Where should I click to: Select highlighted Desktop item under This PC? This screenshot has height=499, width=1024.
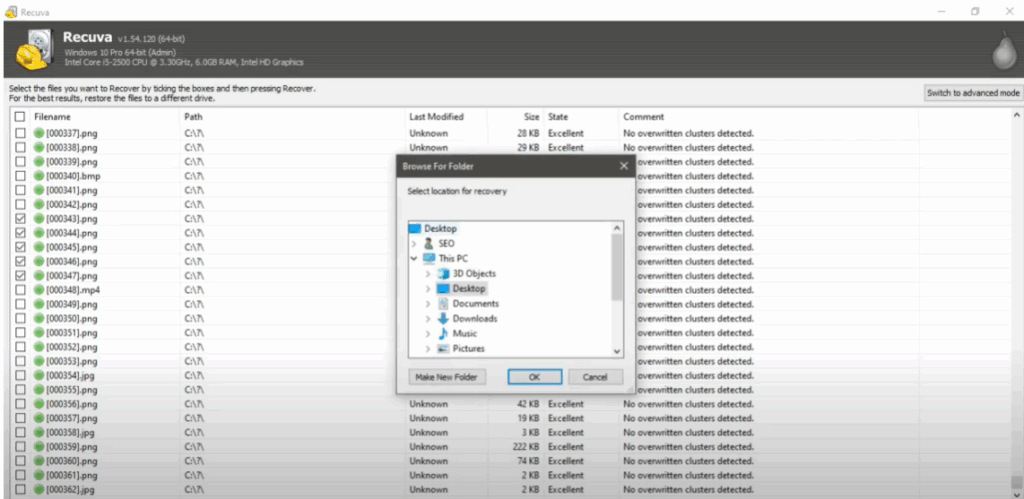click(469, 289)
